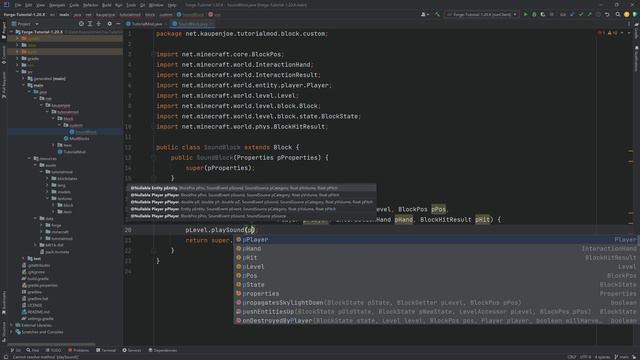Open the Services tool window
640x360 pixels.
132,350
